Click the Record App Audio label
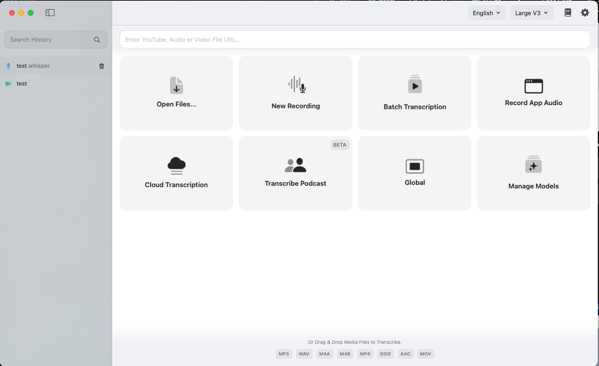Image resolution: width=599 pixels, height=366 pixels. pos(534,103)
